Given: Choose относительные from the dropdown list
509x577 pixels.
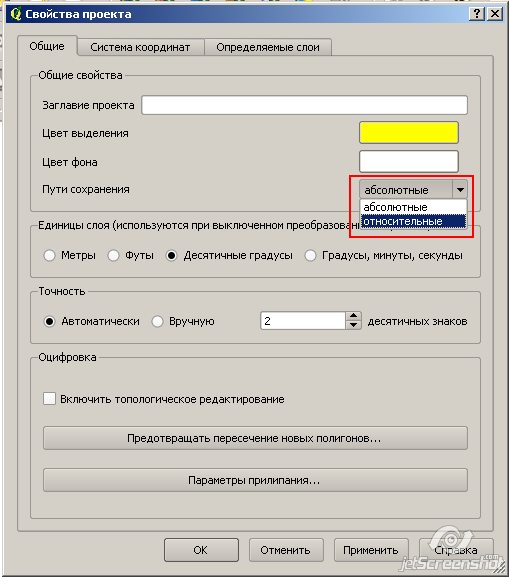Looking at the screenshot, I should click(x=413, y=221).
